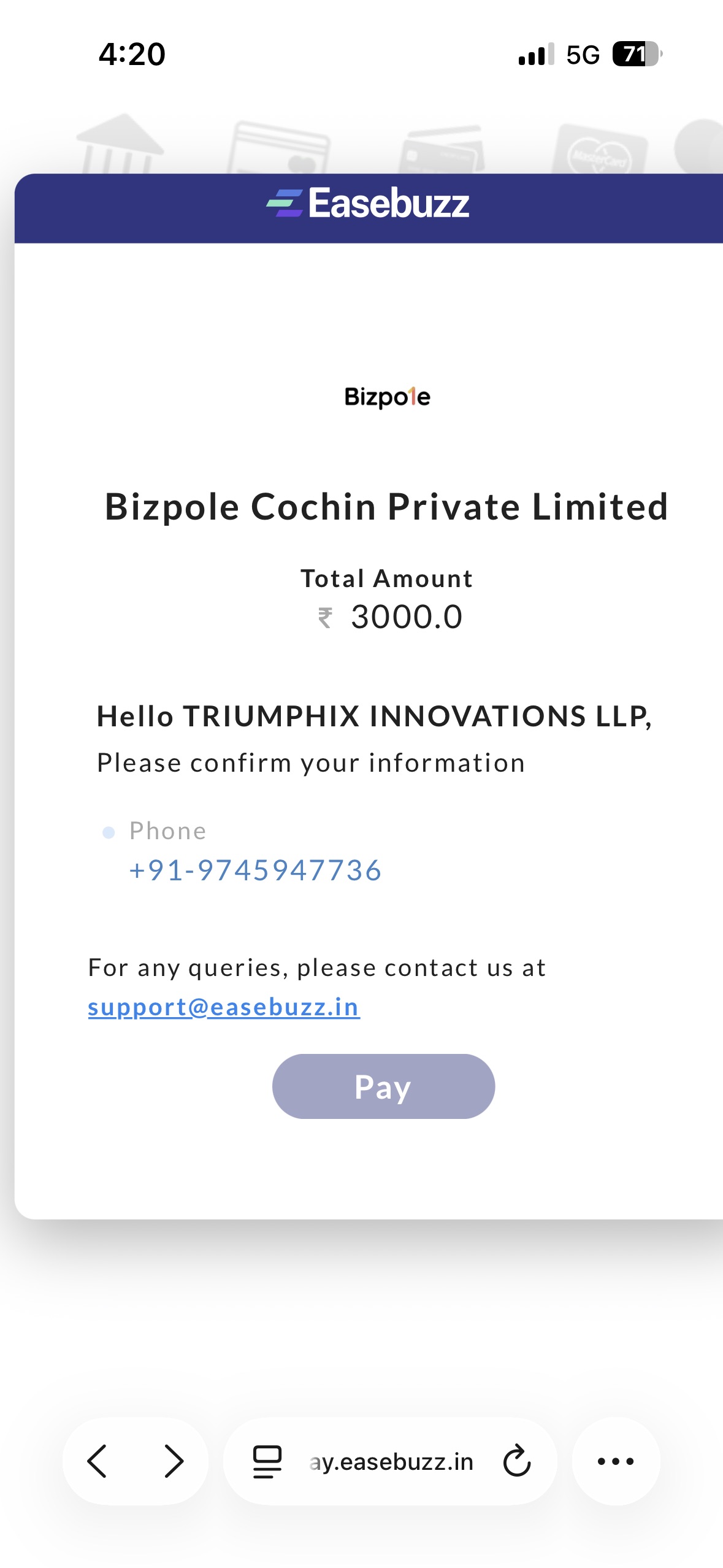
Task: Click the Bizpole merchant logo
Action: (387, 397)
